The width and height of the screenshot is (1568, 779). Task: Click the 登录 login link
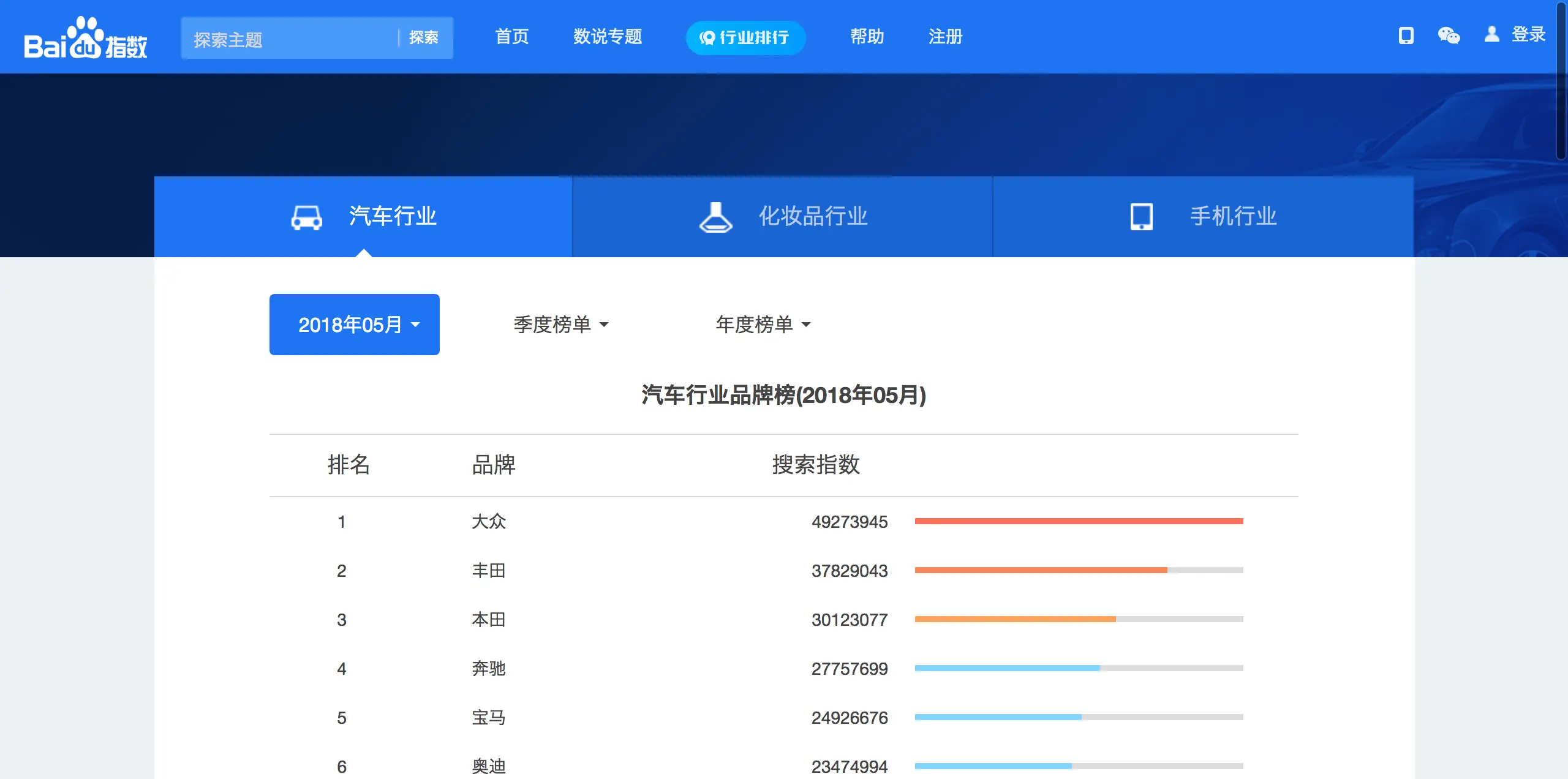1528,34
